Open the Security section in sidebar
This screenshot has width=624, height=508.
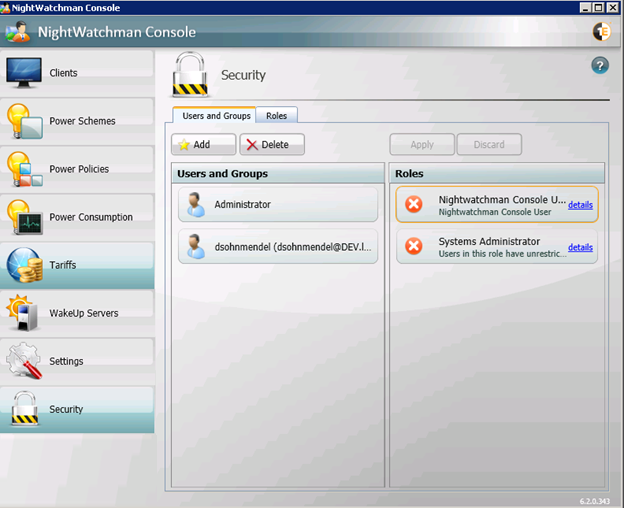pyautogui.click(x=66, y=409)
